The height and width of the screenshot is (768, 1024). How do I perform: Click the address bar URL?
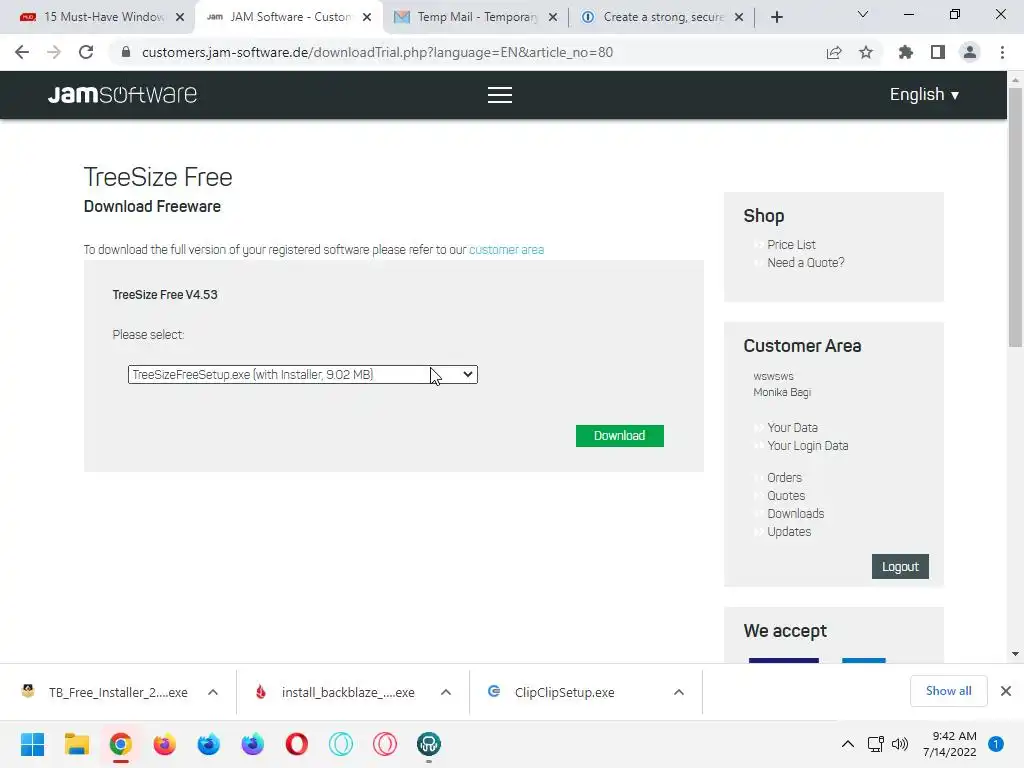click(x=377, y=52)
